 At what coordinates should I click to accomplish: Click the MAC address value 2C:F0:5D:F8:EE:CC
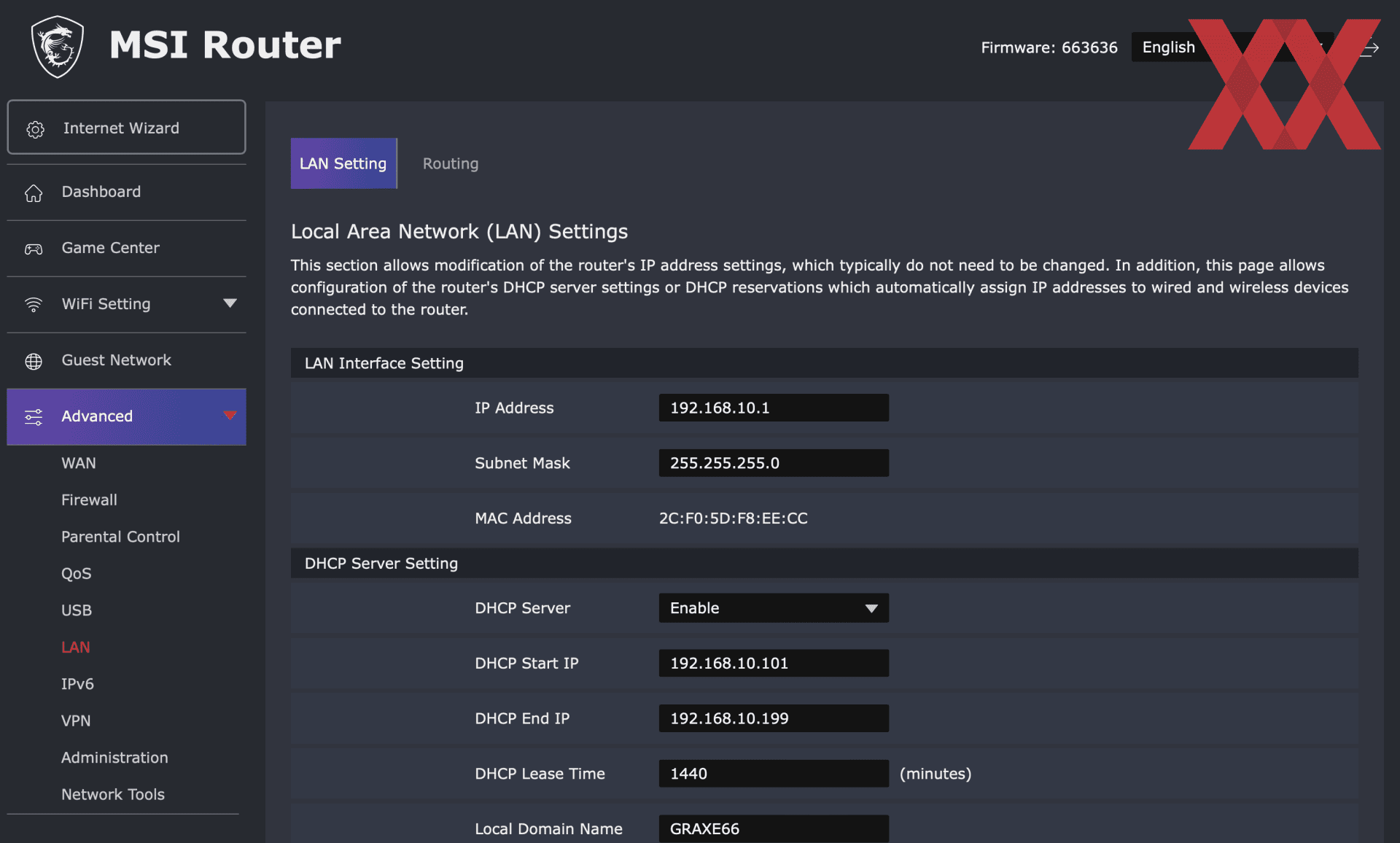click(x=734, y=518)
